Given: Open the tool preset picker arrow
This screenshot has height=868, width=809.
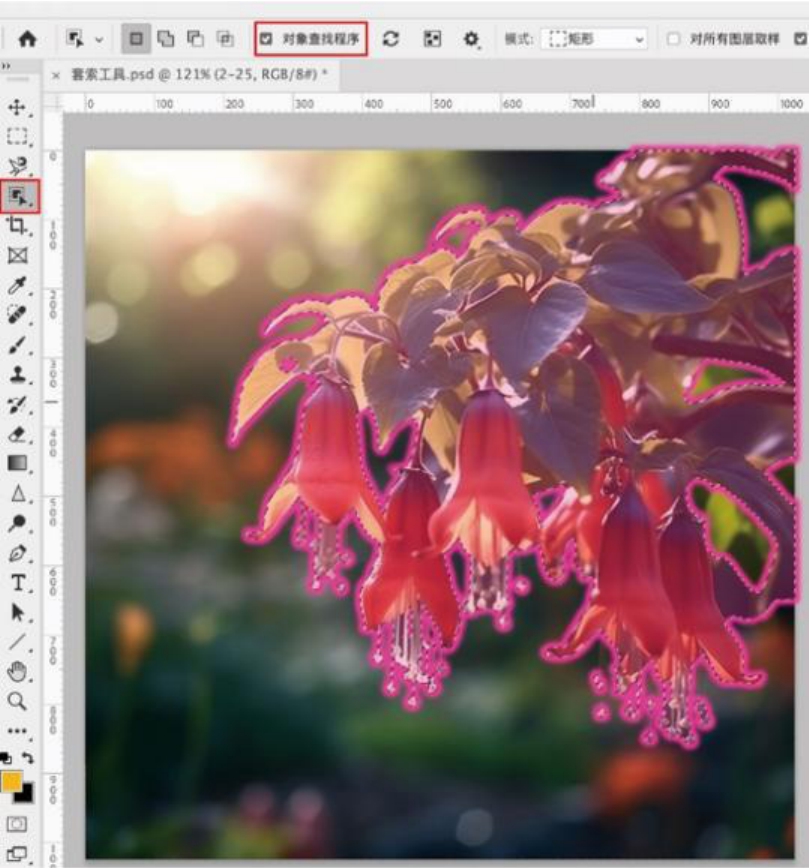Looking at the screenshot, I should click(x=98, y=39).
